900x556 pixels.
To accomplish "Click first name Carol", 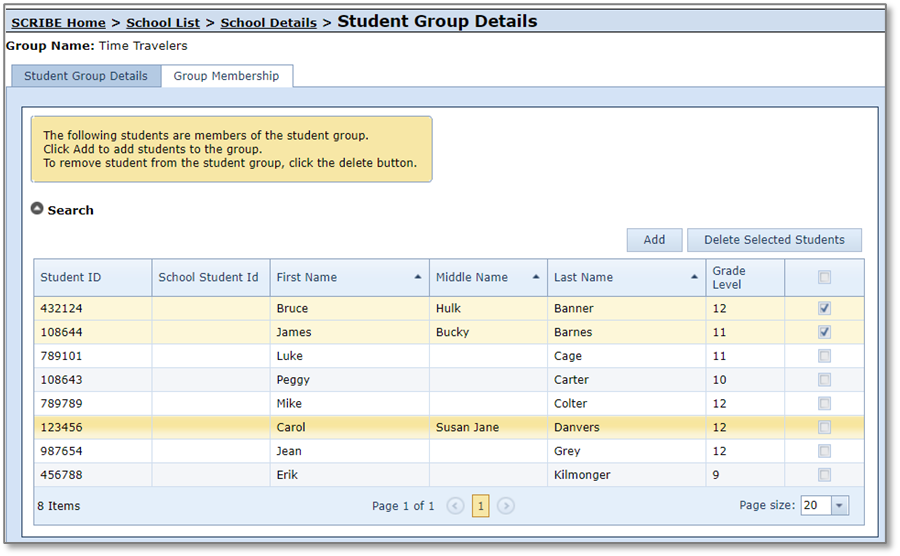I will (x=291, y=427).
